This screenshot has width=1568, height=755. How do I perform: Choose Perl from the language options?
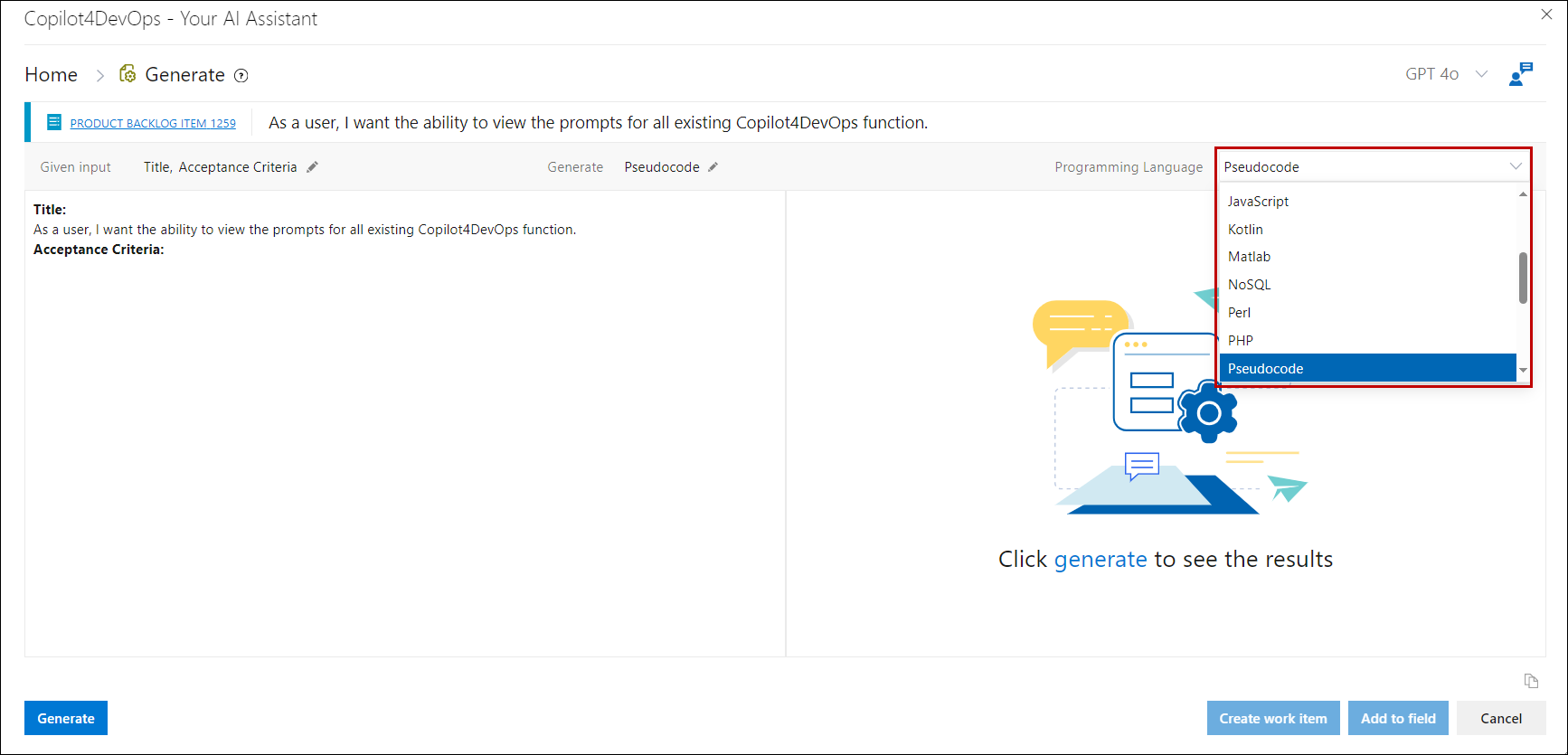(x=1367, y=313)
